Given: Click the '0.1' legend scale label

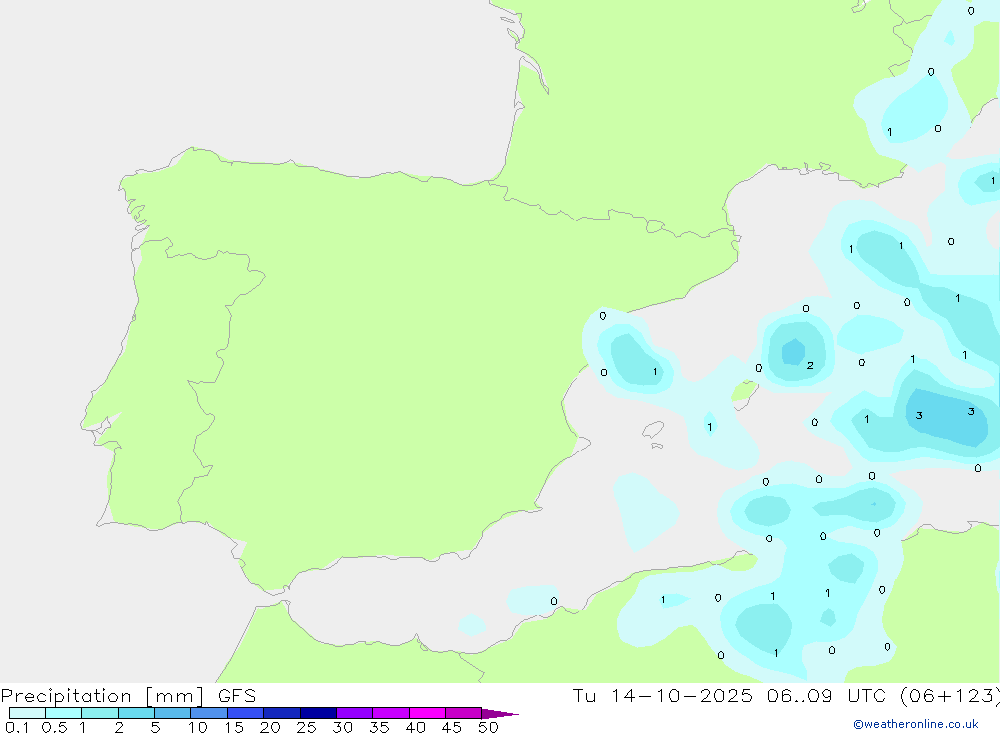Looking at the screenshot, I should (17, 727).
